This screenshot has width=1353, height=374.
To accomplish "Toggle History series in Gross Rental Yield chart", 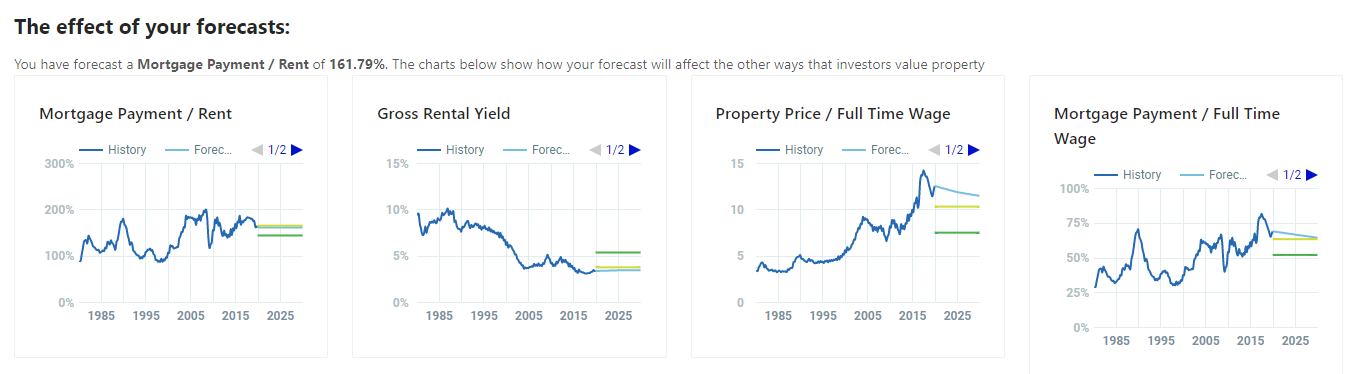I will point(450,150).
